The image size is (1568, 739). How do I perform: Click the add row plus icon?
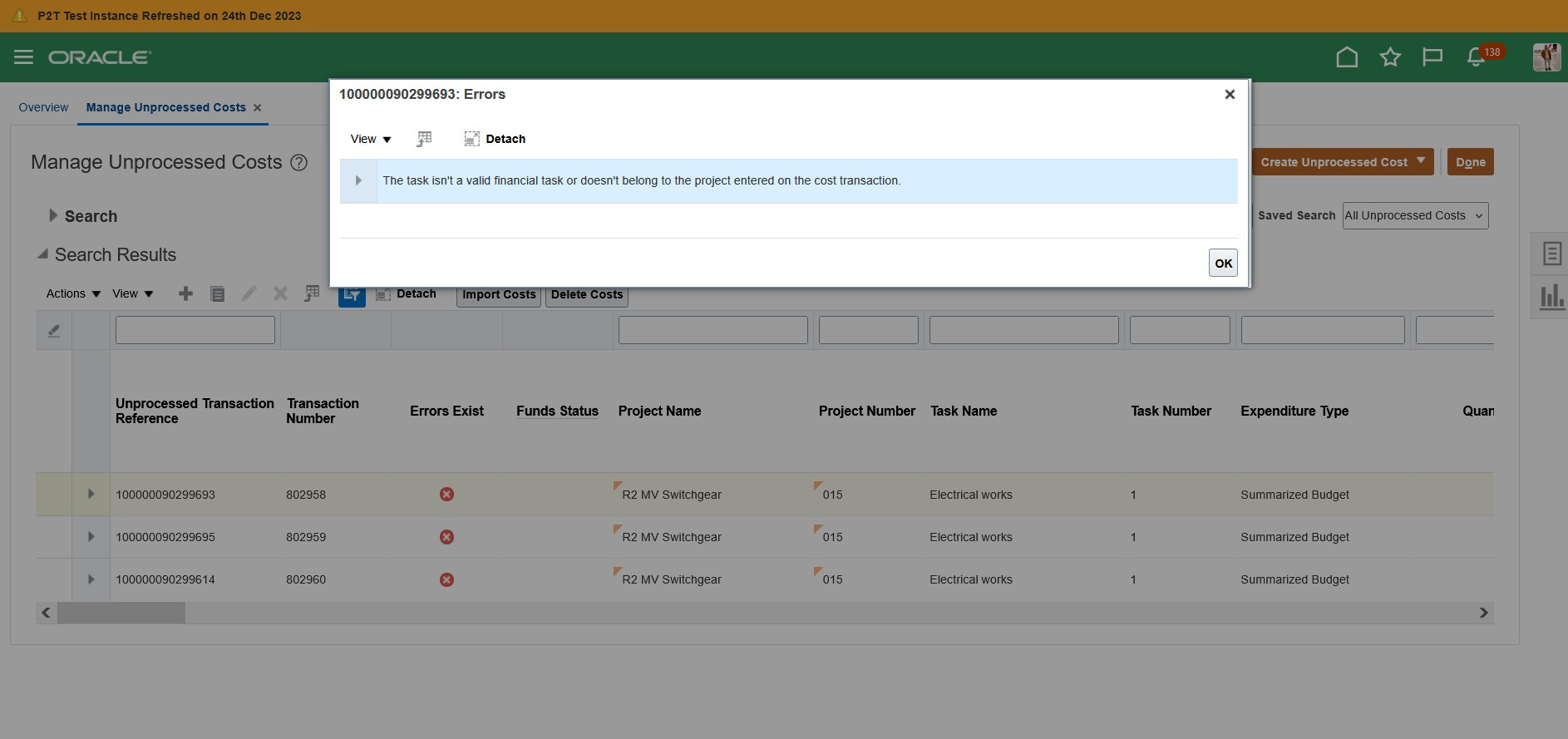pos(186,293)
